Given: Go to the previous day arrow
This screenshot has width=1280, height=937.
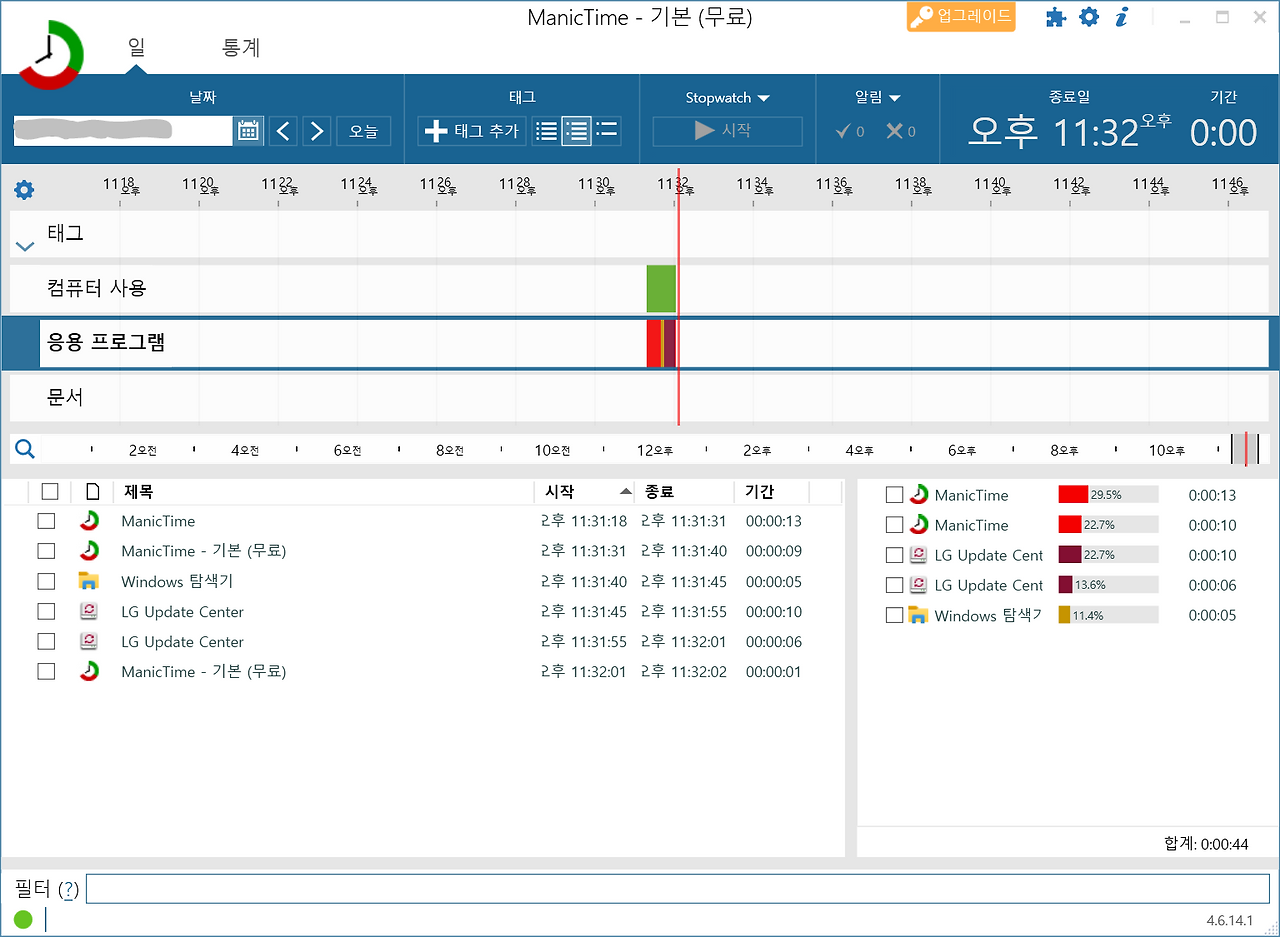Looking at the screenshot, I should coord(284,131).
